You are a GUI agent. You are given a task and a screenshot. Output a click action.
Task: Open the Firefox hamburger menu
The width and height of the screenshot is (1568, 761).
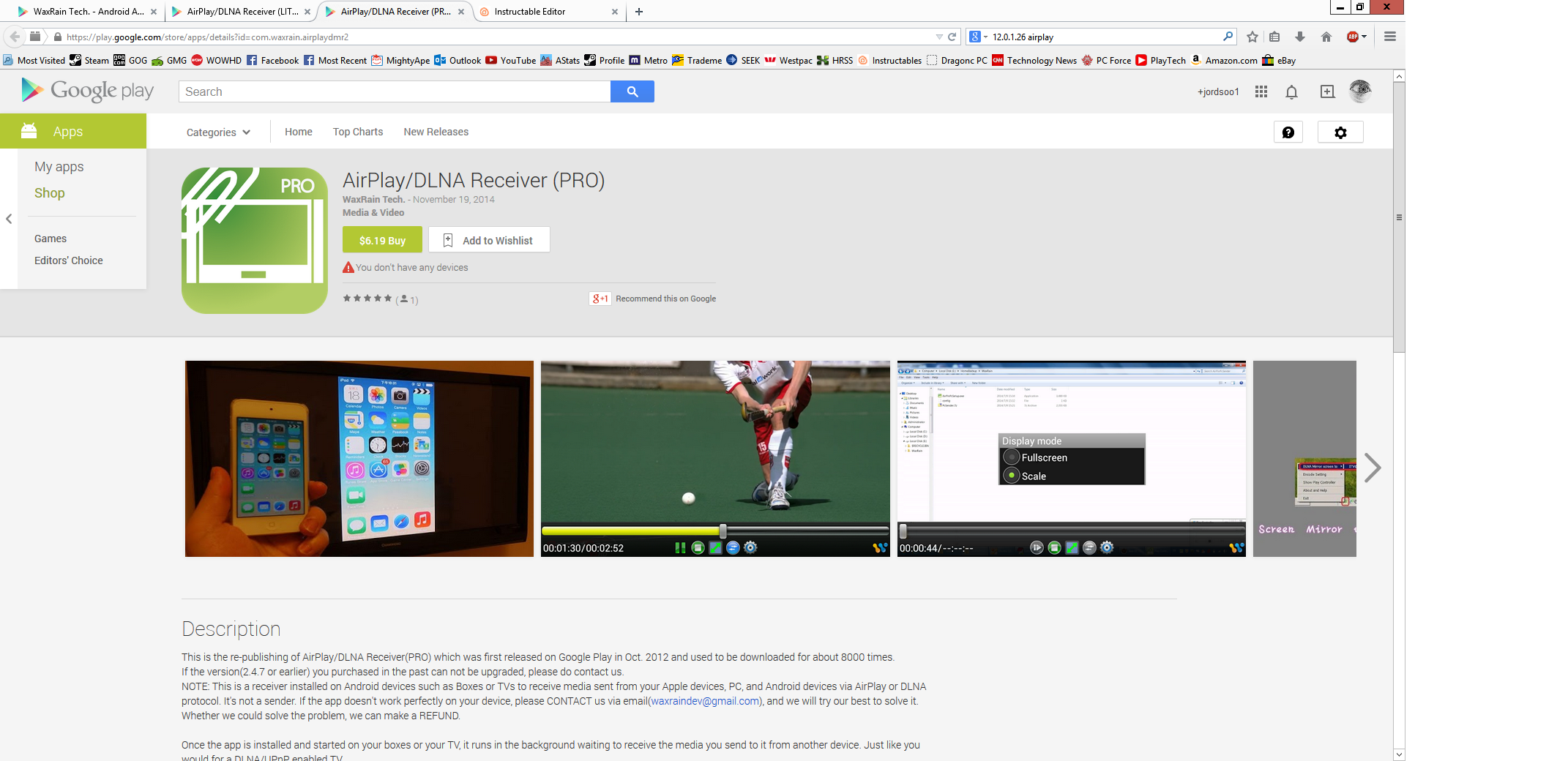pyautogui.click(x=1390, y=37)
